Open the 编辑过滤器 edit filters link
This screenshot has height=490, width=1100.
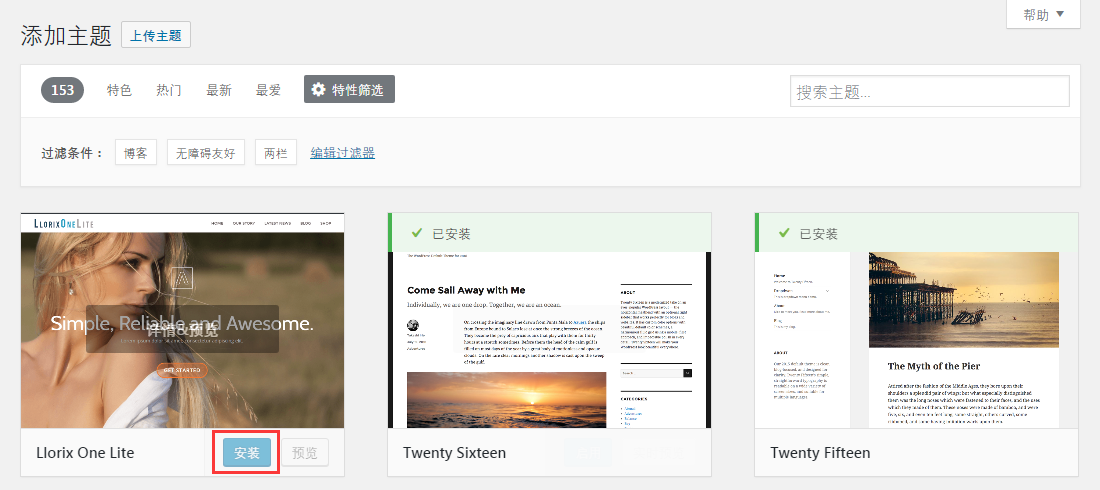pos(342,153)
